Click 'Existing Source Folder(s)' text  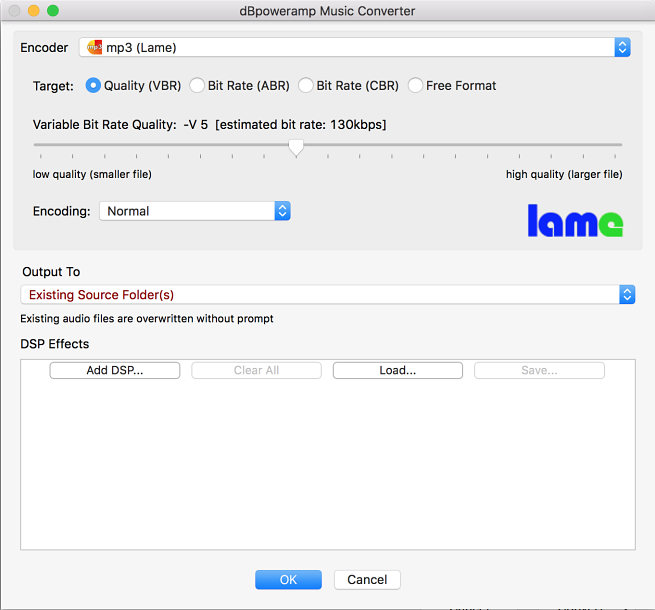pos(101,295)
